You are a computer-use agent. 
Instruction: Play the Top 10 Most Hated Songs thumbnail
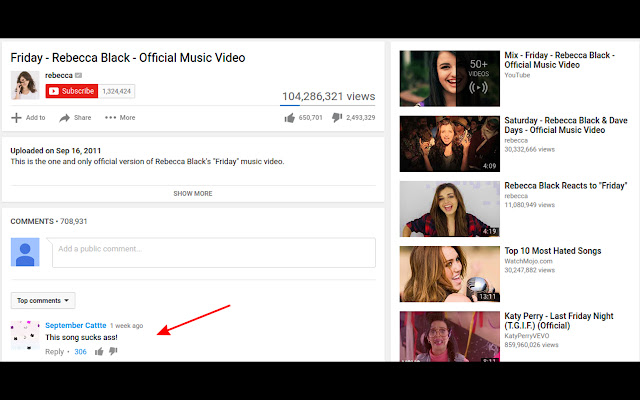[449, 274]
